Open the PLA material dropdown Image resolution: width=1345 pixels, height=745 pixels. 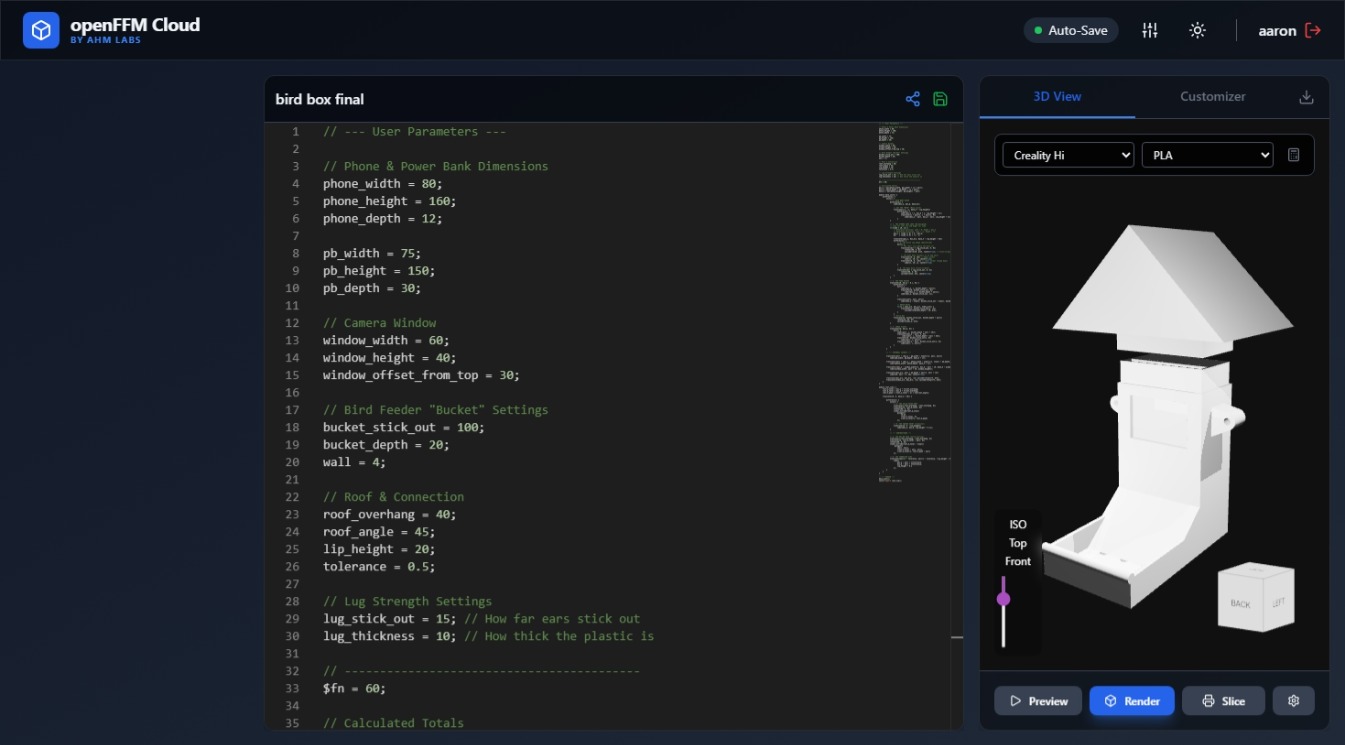[x=1207, y=155]
